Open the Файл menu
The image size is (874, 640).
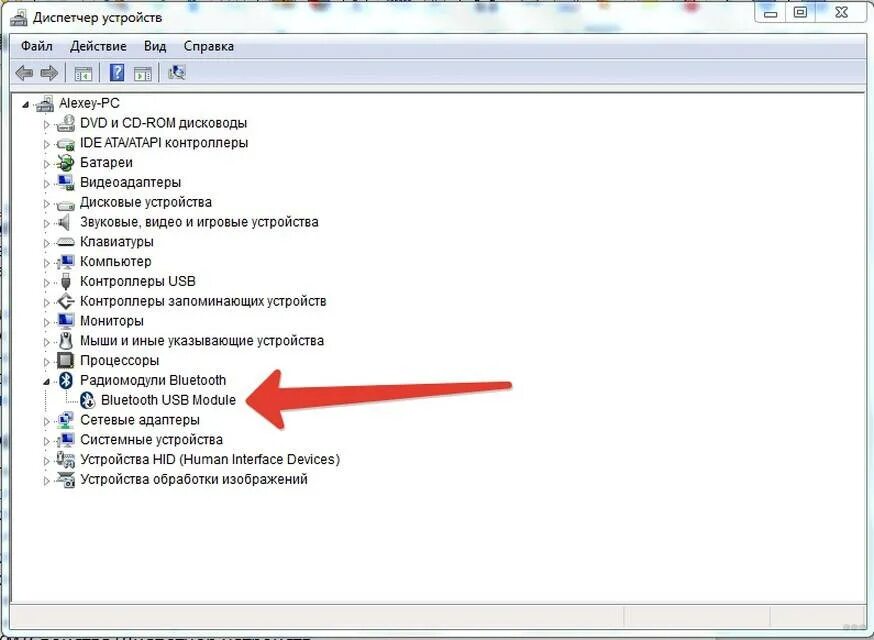(x=37, y=46)
